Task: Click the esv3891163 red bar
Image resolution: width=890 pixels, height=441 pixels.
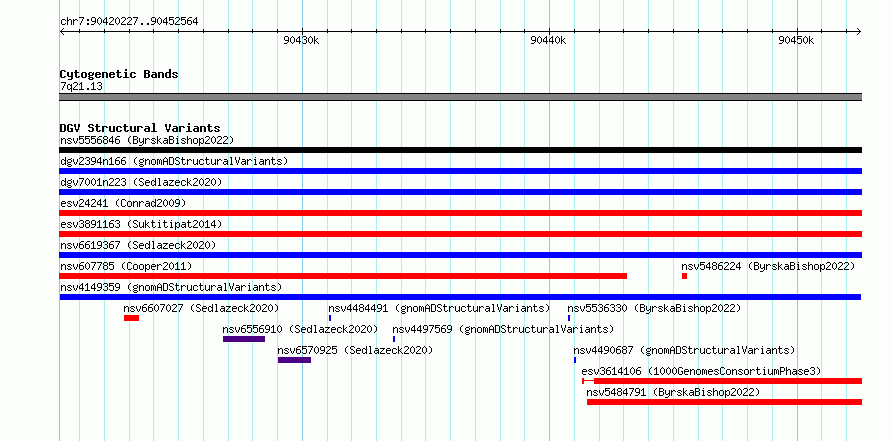Action: [460, 234]
